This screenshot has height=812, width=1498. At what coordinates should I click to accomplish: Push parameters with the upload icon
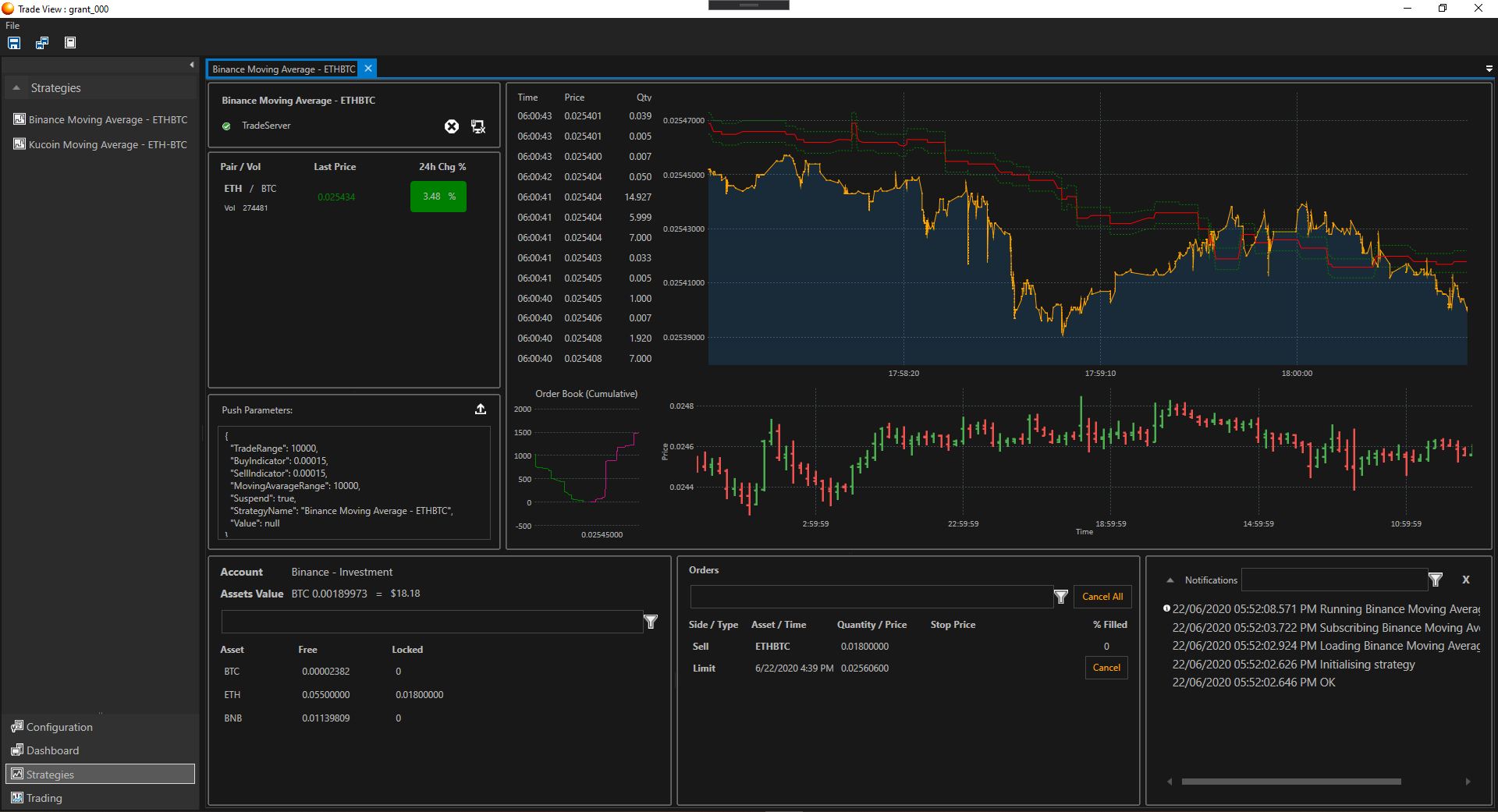[x=481, y=410]
